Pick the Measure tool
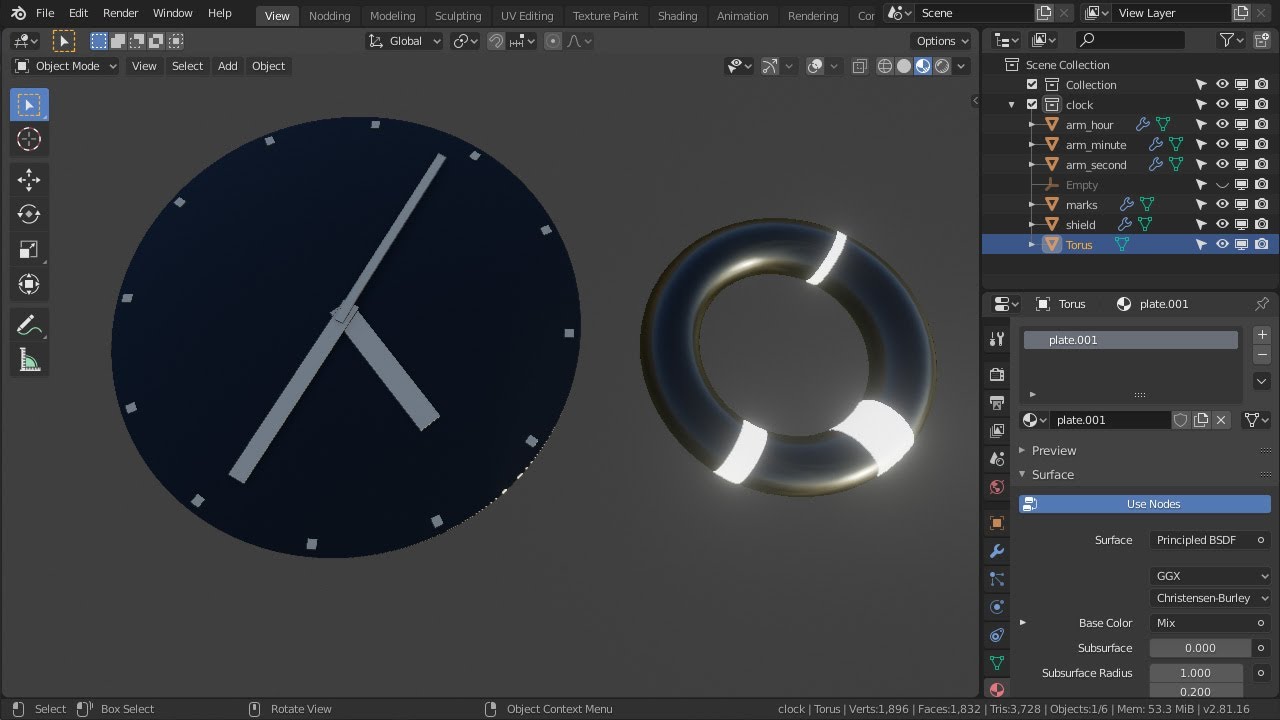Viewport: 1280px width, 720px height. click(x=29, y=360)
